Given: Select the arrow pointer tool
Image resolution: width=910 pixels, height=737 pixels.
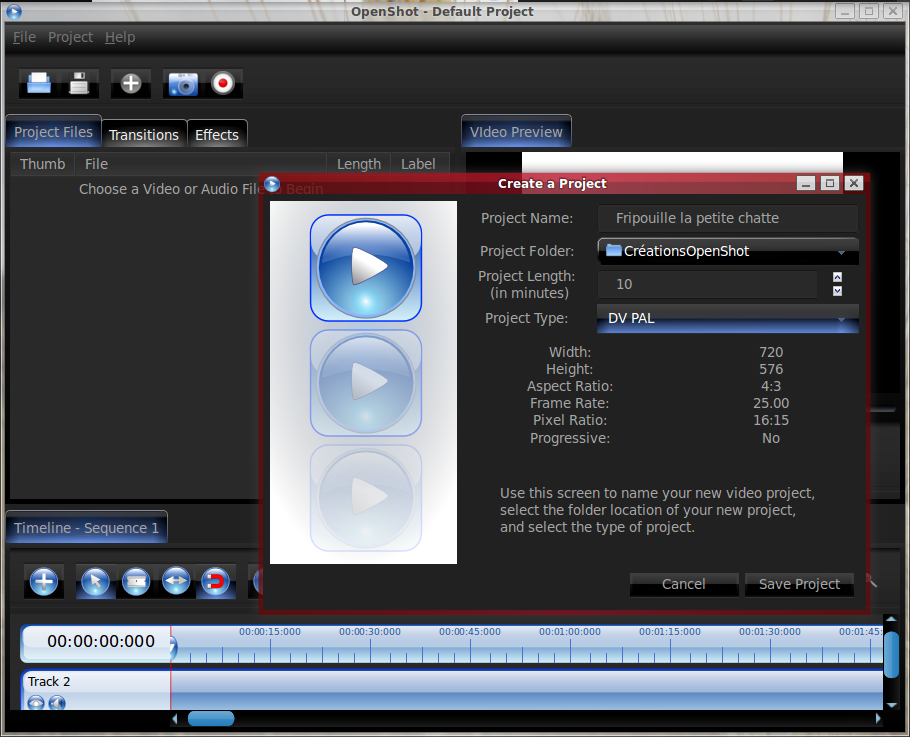Looking at the screenshot, I should click(95, 581).
